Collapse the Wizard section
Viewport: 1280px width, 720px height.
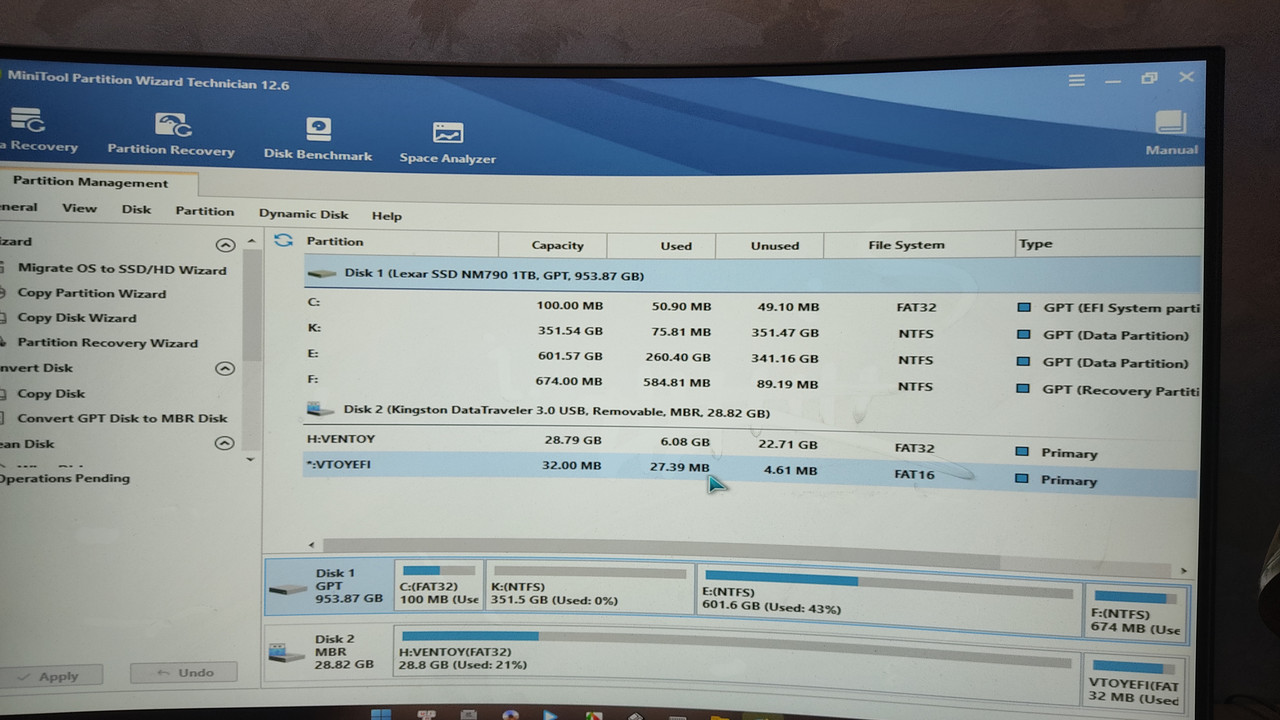(225, 244)
